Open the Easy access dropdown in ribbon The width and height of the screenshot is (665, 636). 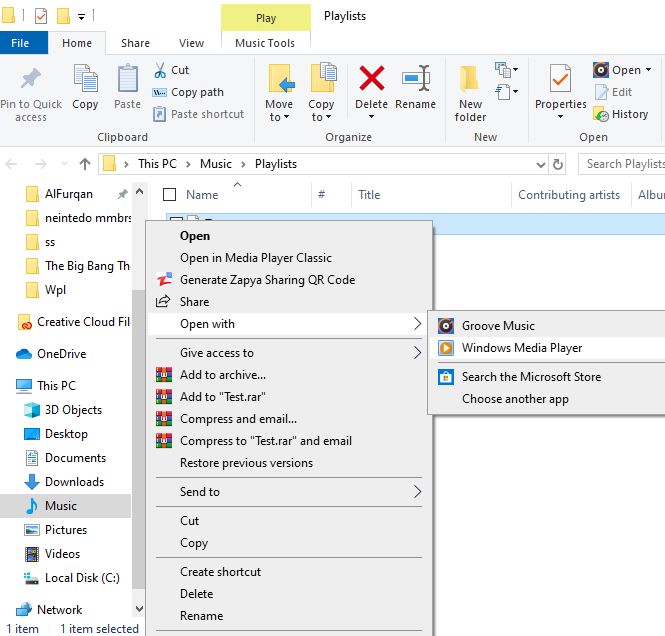[x=507, y=92]
